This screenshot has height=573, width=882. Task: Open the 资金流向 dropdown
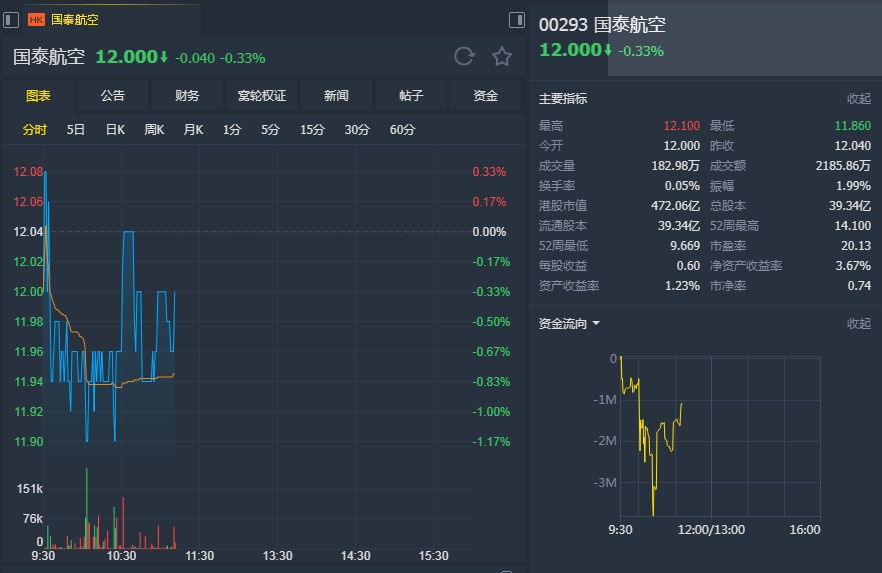tap(569, 324)
